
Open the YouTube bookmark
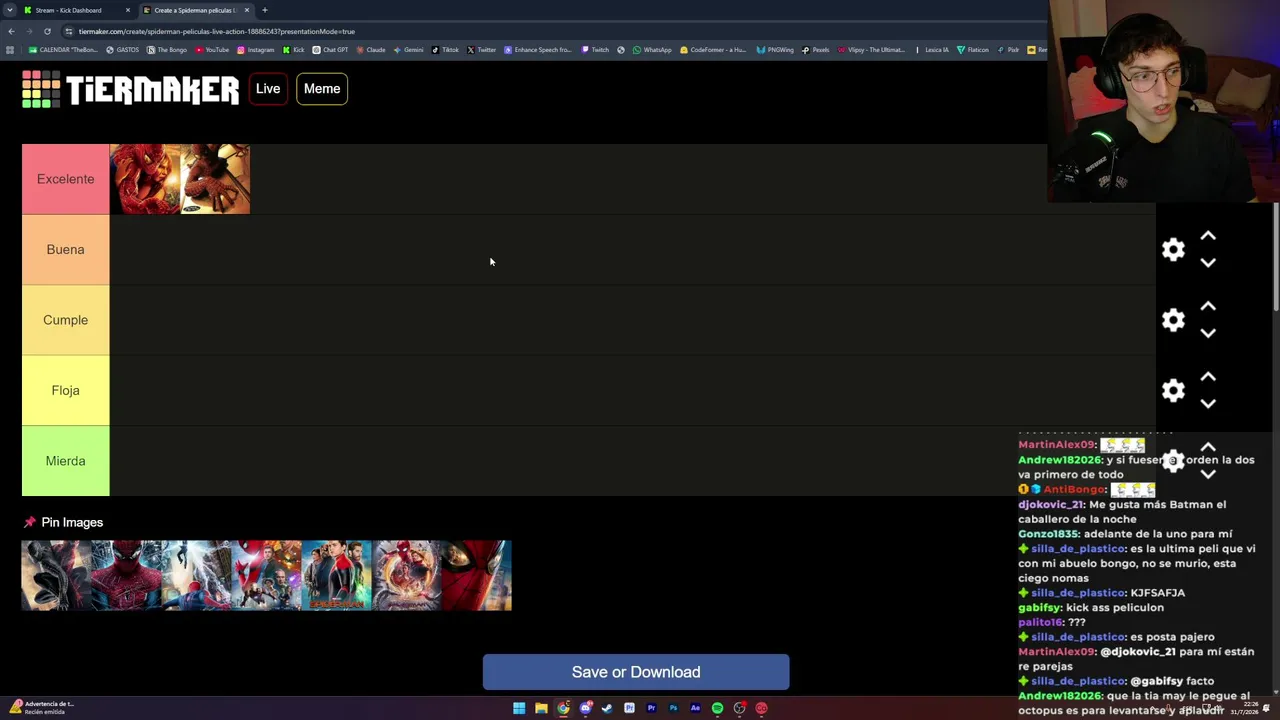point(213,50)
